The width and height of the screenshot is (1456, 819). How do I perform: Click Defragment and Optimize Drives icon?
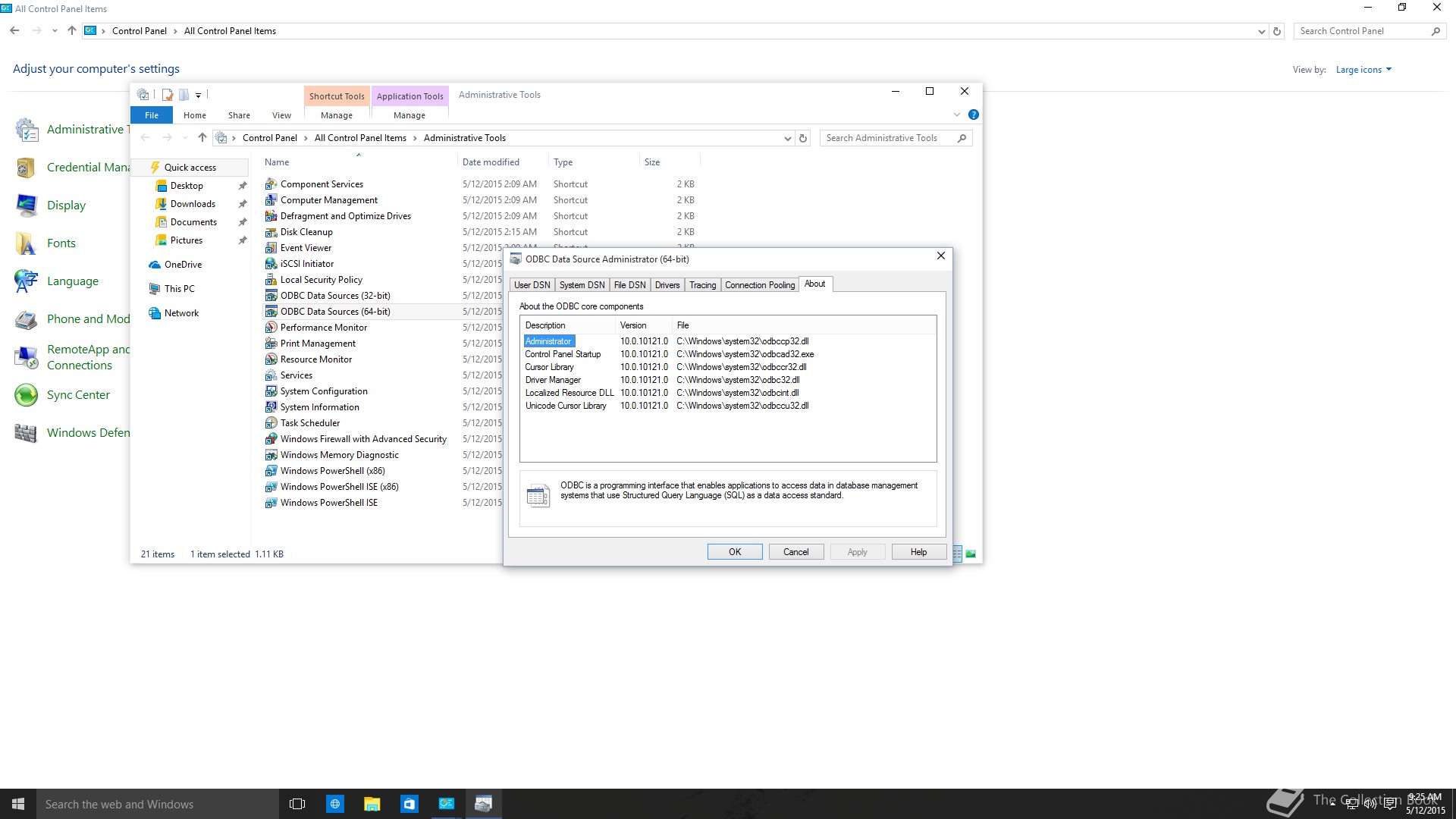(271, 216)
